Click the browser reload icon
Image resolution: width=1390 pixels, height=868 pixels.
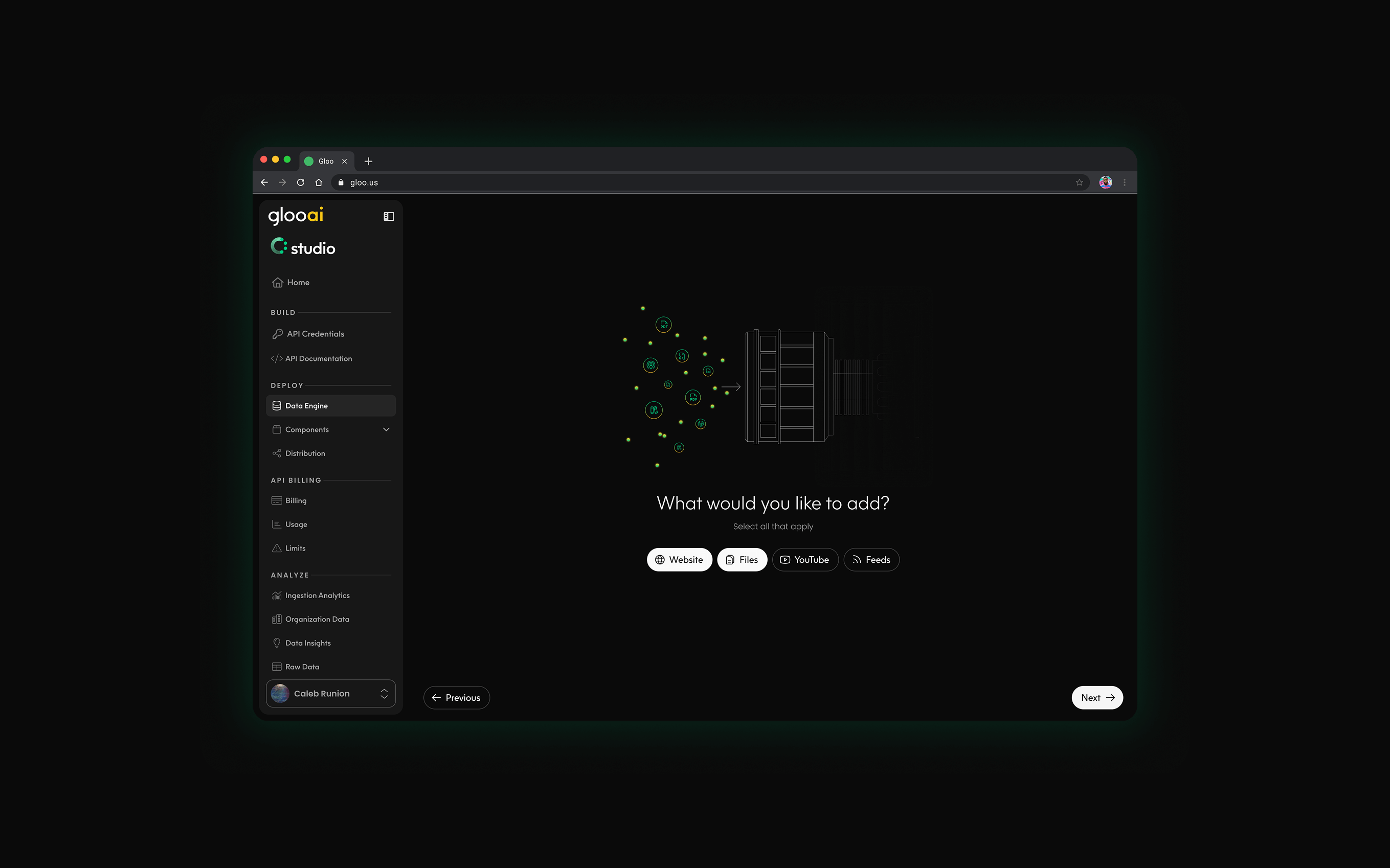(x=300, y=182)
